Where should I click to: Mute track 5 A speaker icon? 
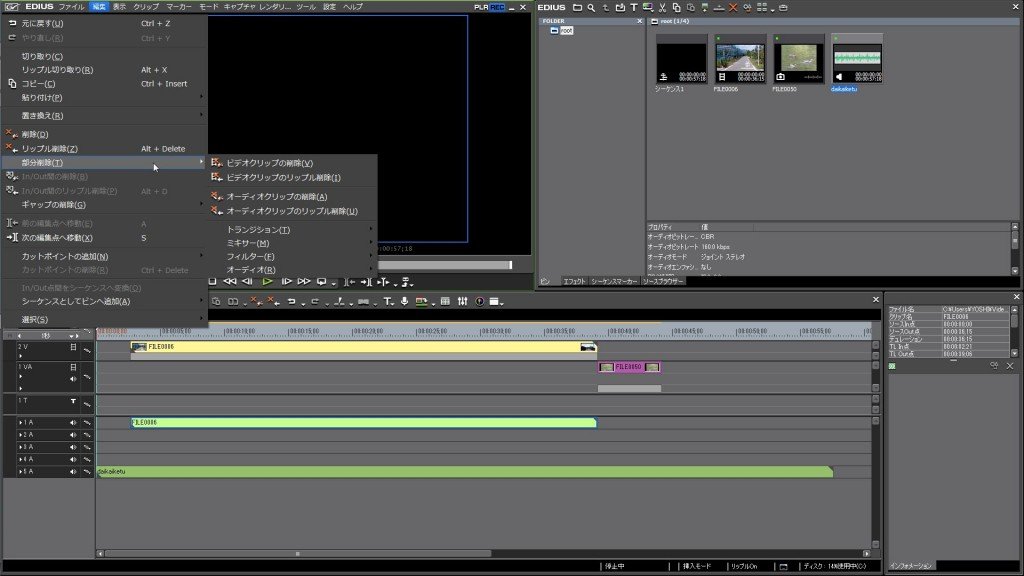tap(73, 472)
